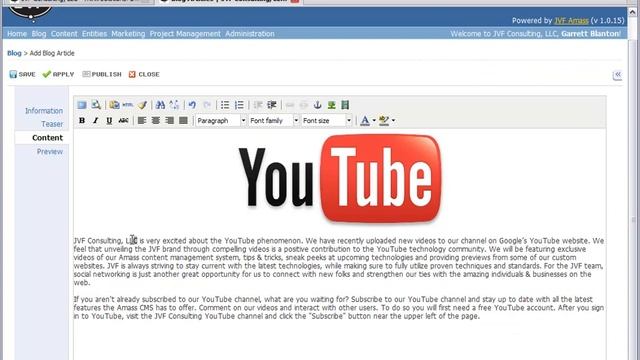This screenshot has height=360, width=640.
Task: Toggle bold formatting
Action: 82,120
